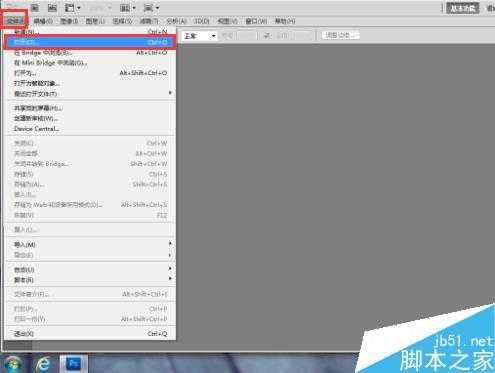The height and width of the screenshot is (373, 495).
Task: Choose 退出(X) Ctrl+Q to quit
Action: [90, 334]
